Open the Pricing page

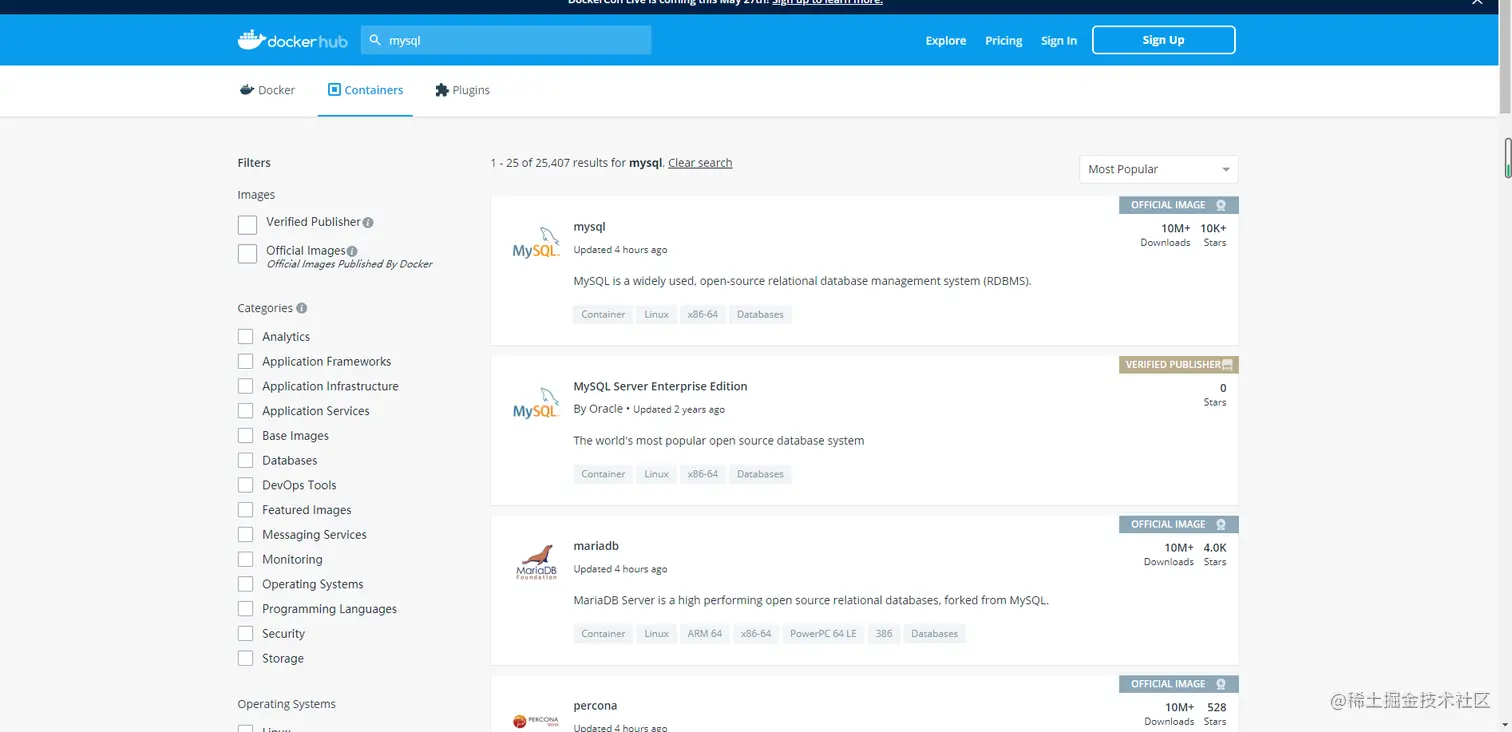click(x=1004, y=40)
